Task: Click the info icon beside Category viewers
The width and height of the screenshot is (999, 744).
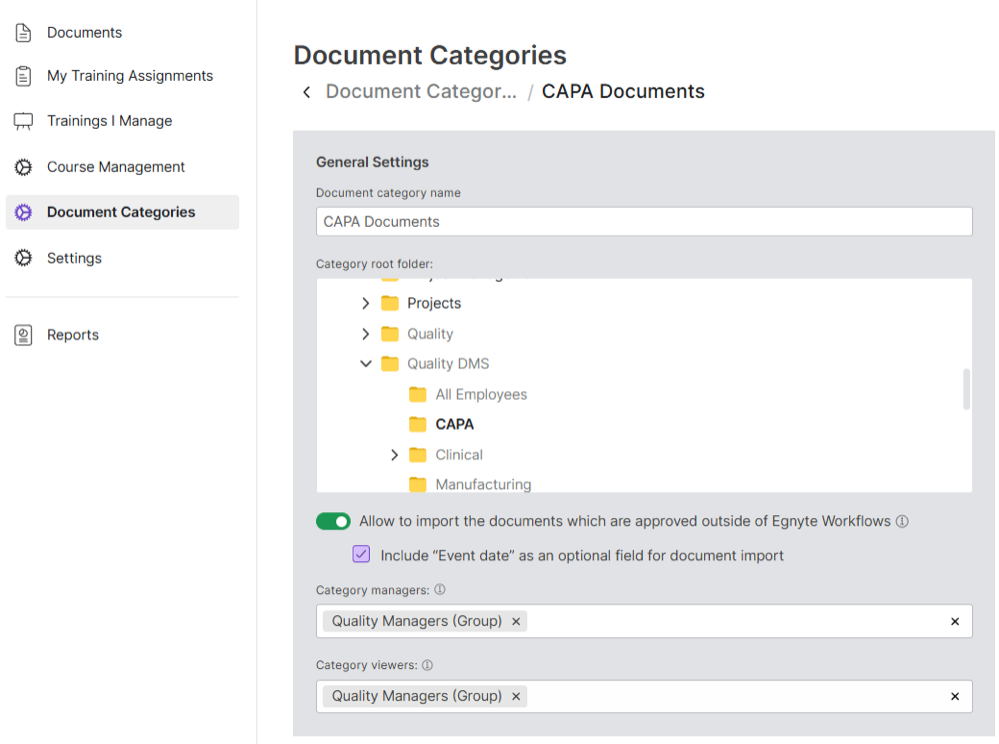Action: pos(426,664)
